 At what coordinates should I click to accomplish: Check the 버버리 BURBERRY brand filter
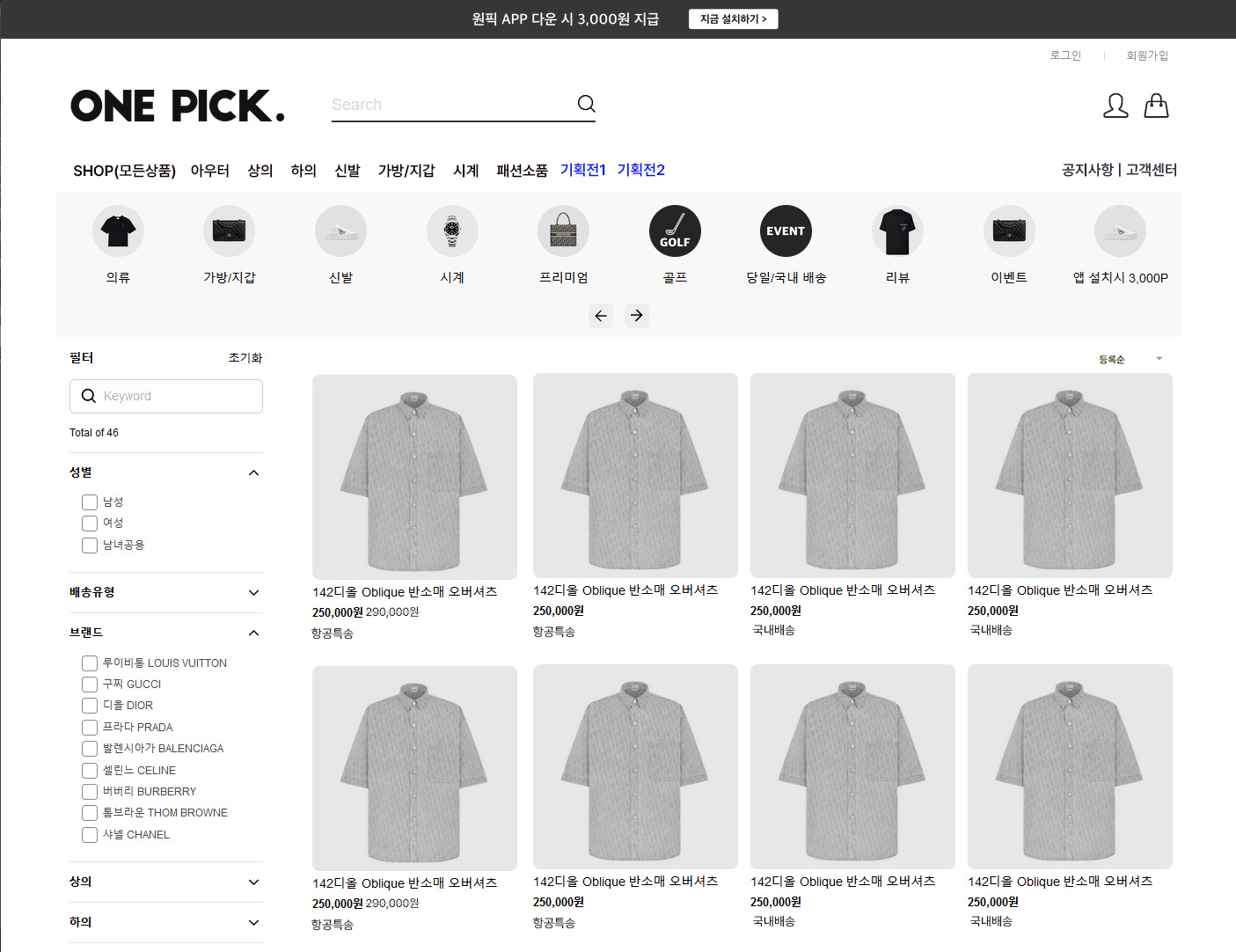point(90,792)
